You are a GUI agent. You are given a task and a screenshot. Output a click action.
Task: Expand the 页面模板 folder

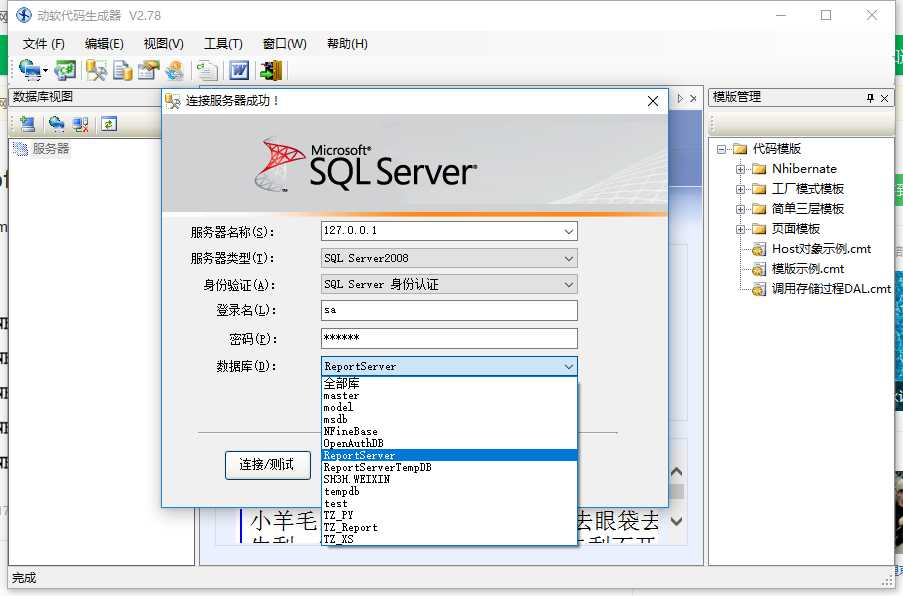tap(741, 229)
